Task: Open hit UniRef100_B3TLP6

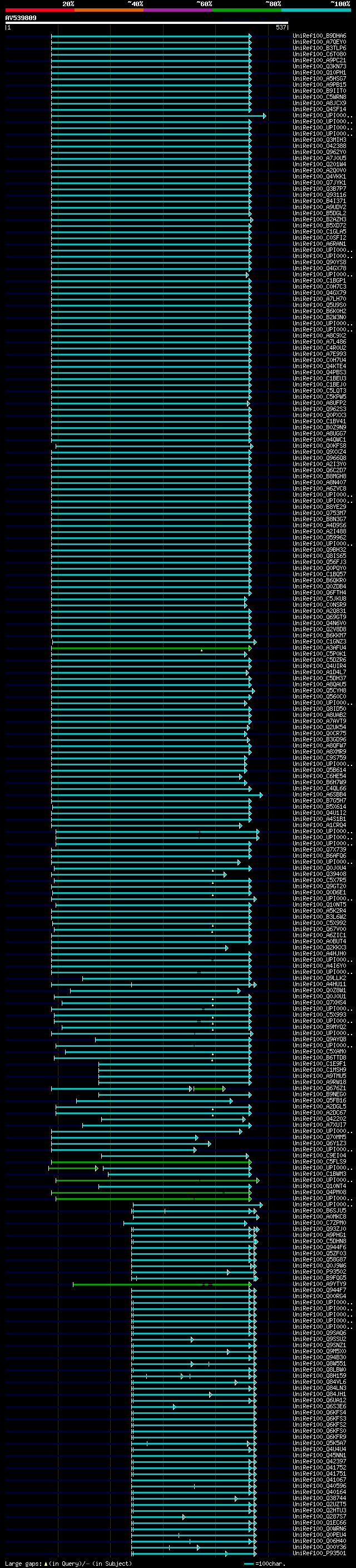Action: pos(319,48)
